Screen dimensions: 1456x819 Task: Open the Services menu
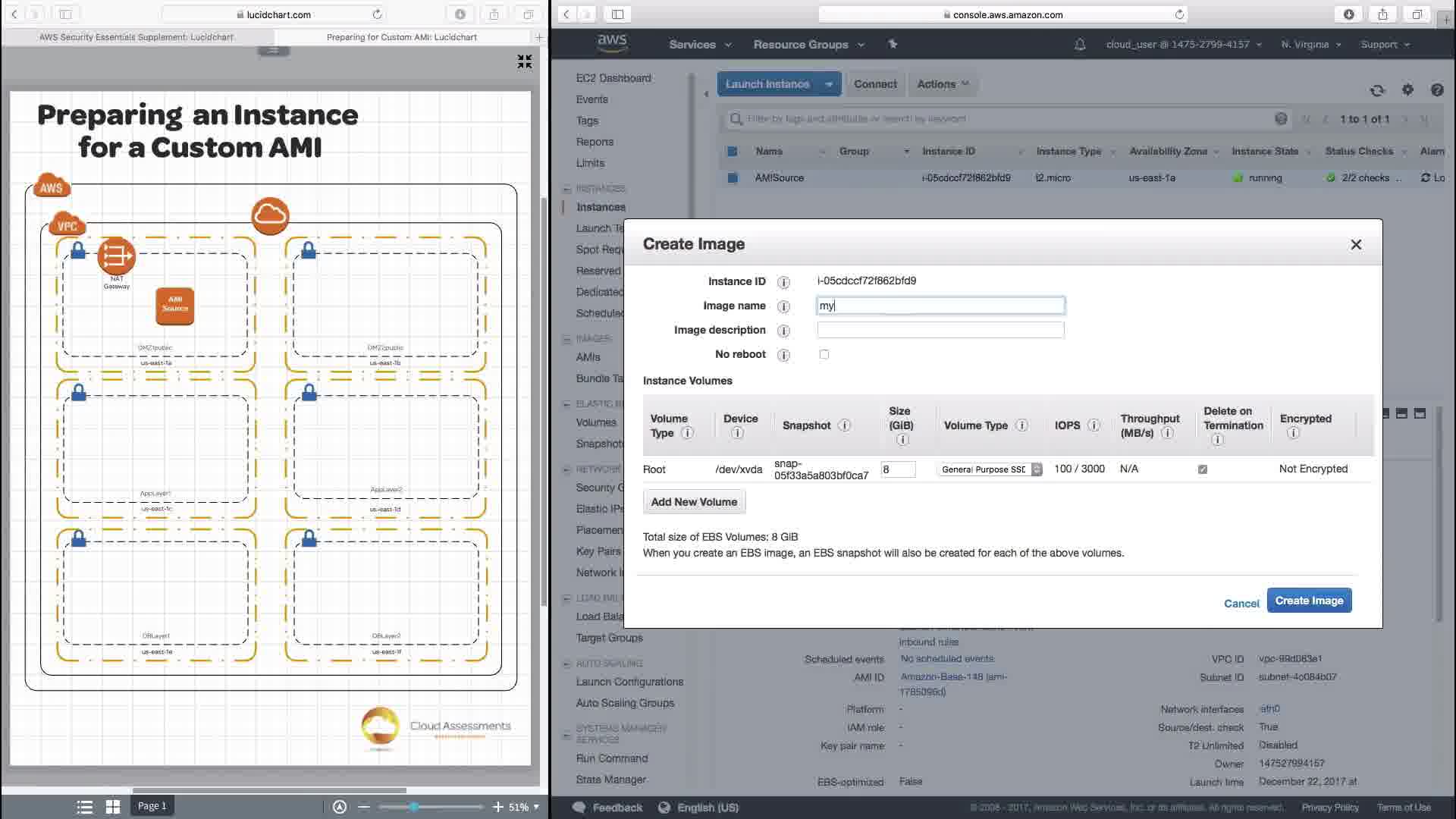[x=699, y=45]
